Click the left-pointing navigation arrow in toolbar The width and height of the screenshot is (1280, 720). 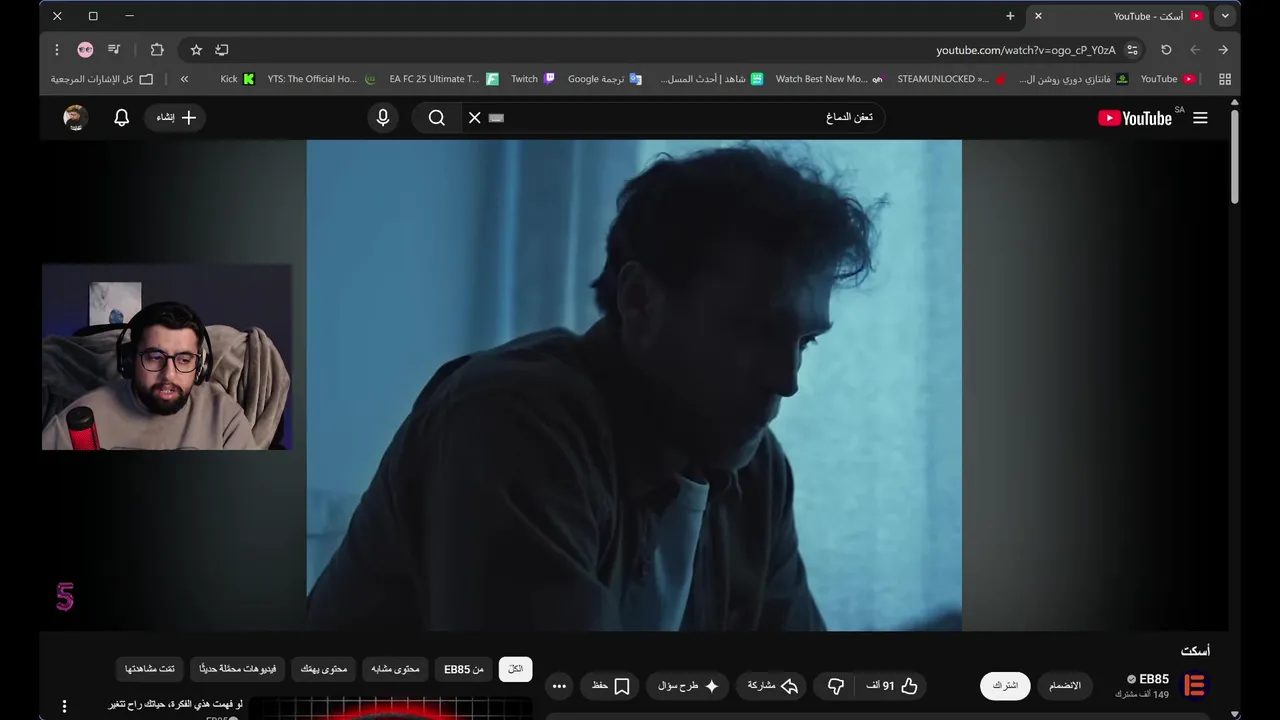click(1195, 50)
